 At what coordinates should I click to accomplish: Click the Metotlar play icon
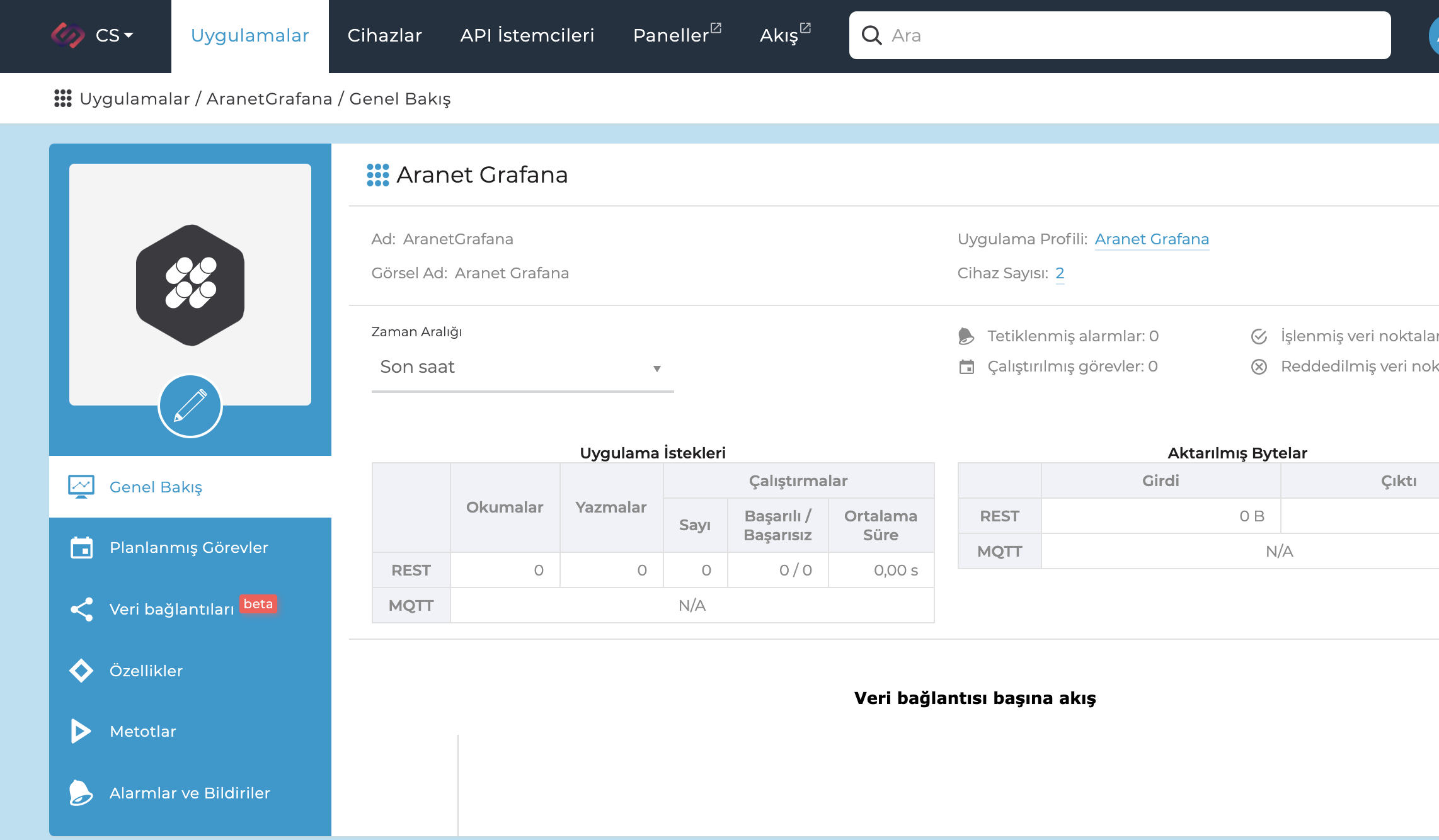click(81, 731)
